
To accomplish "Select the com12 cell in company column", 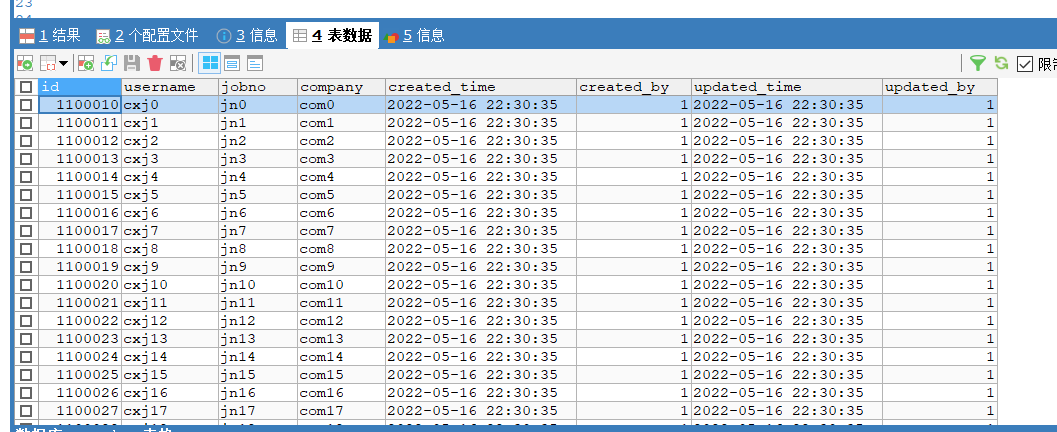I will click(340, 321).
